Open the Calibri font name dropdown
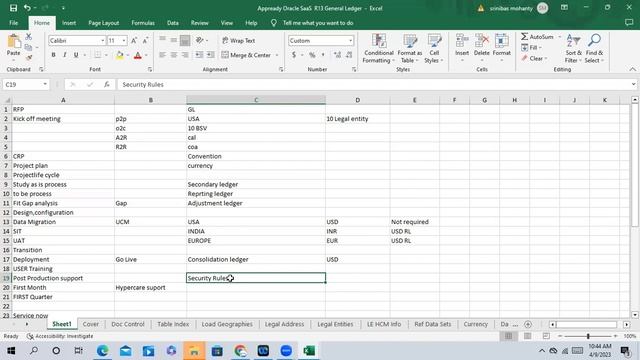Image resolution: width=640 pixels, height=360 pixels. pyautogui.click(x=102, y=40)
